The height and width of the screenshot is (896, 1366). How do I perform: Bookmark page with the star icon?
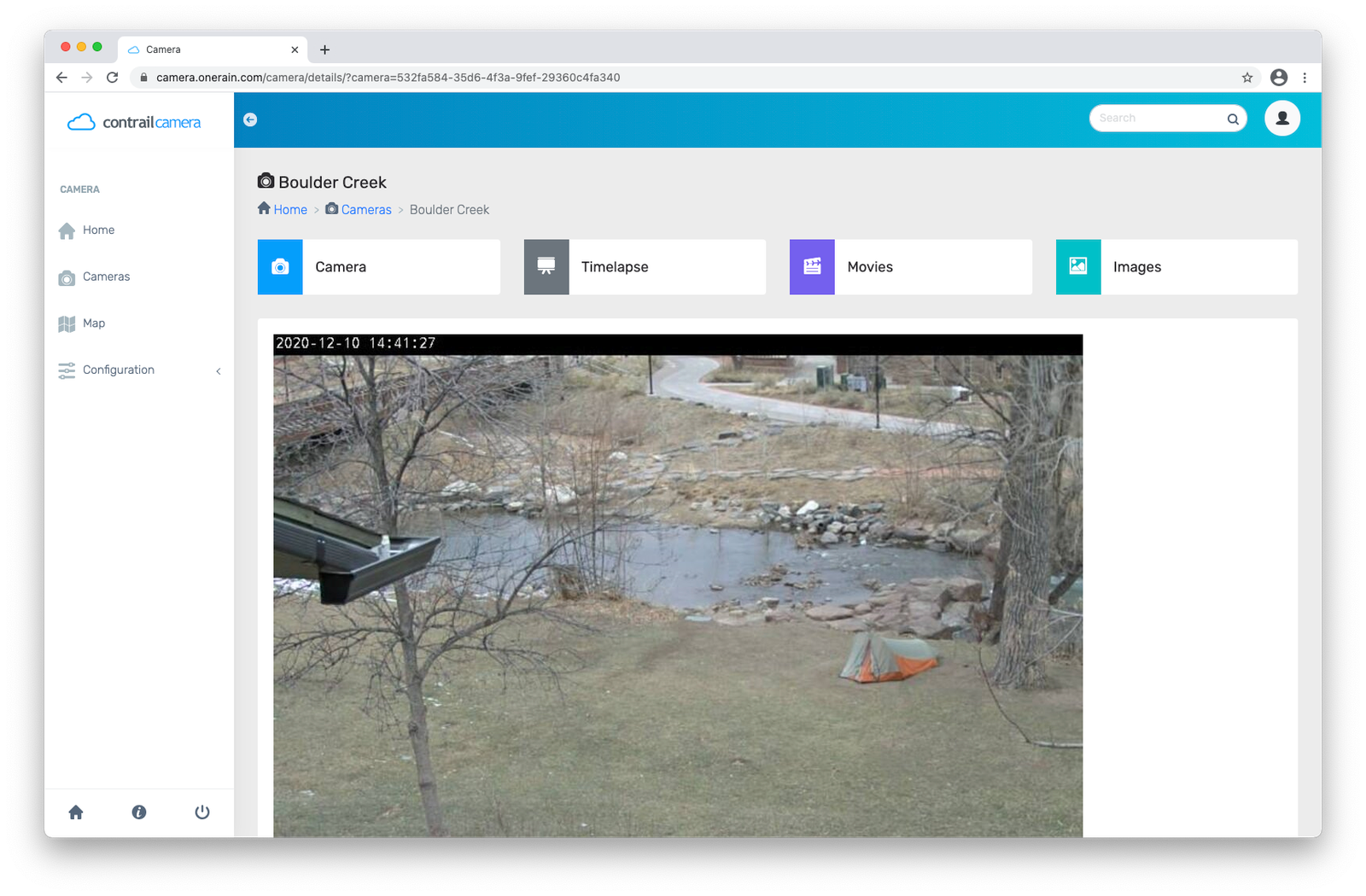tap(1247, 78)
